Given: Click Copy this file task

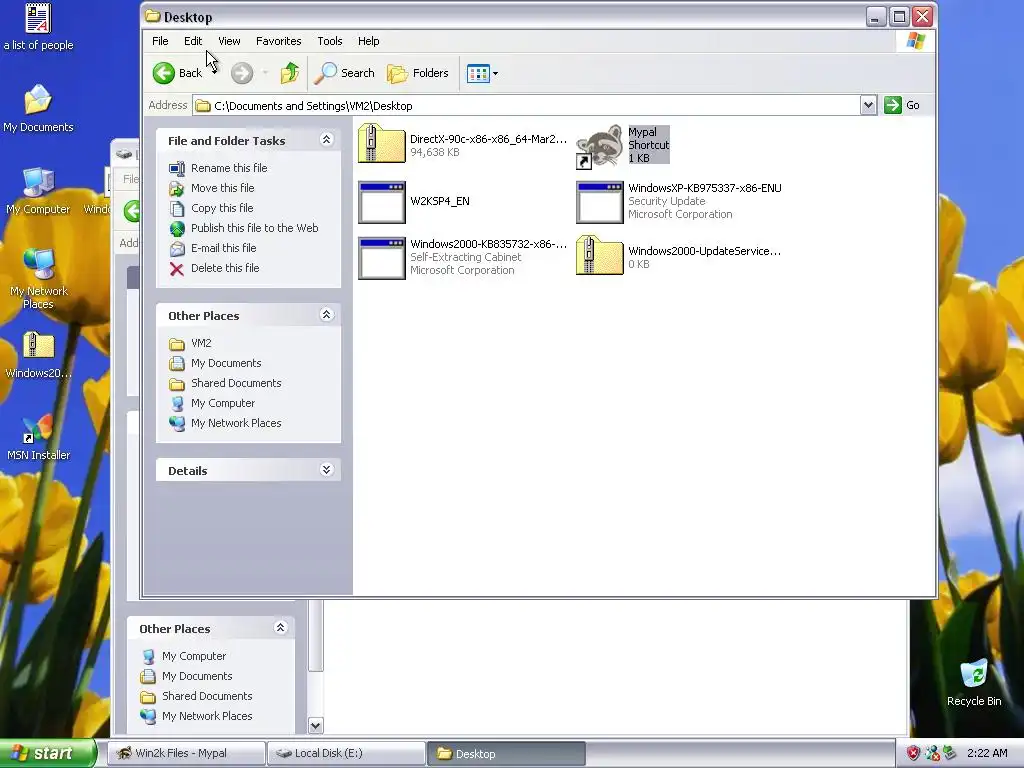Looking at the screenshot, I should tap(221, 208).
